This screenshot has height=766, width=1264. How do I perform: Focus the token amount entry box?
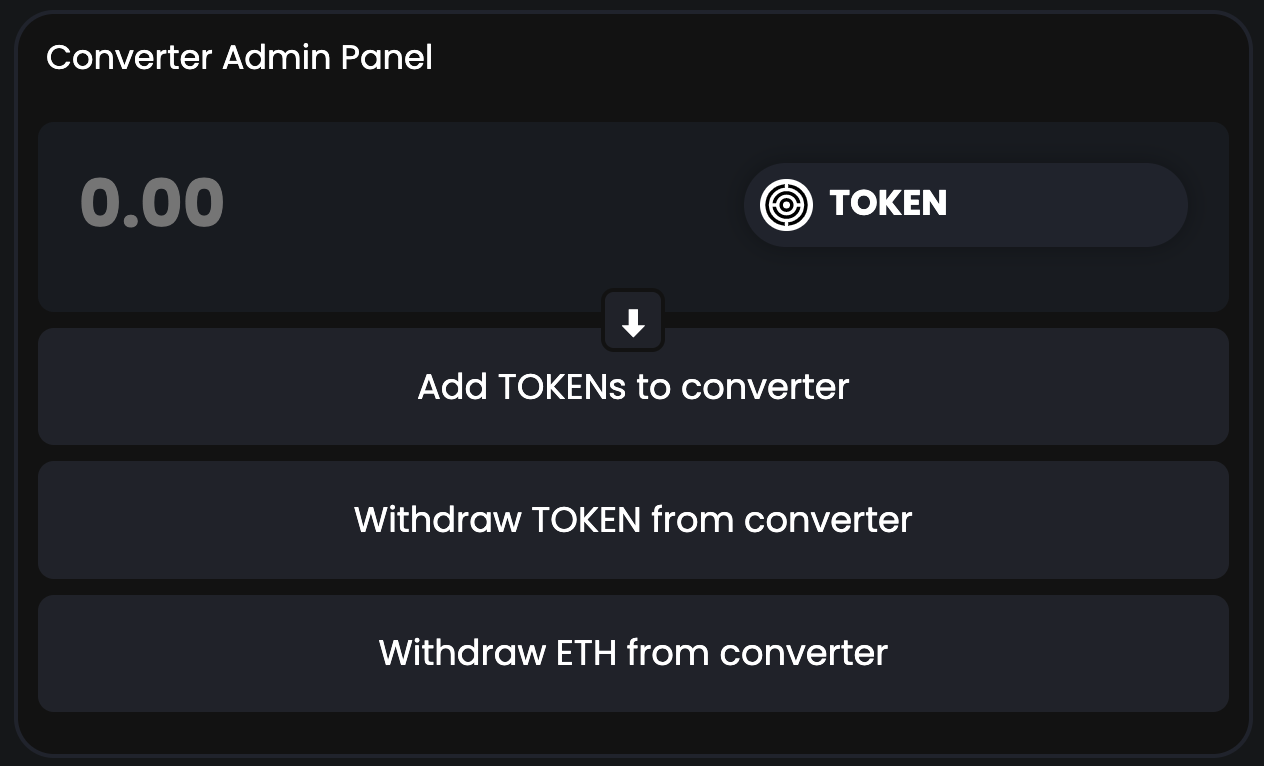(x=300, y=204)
